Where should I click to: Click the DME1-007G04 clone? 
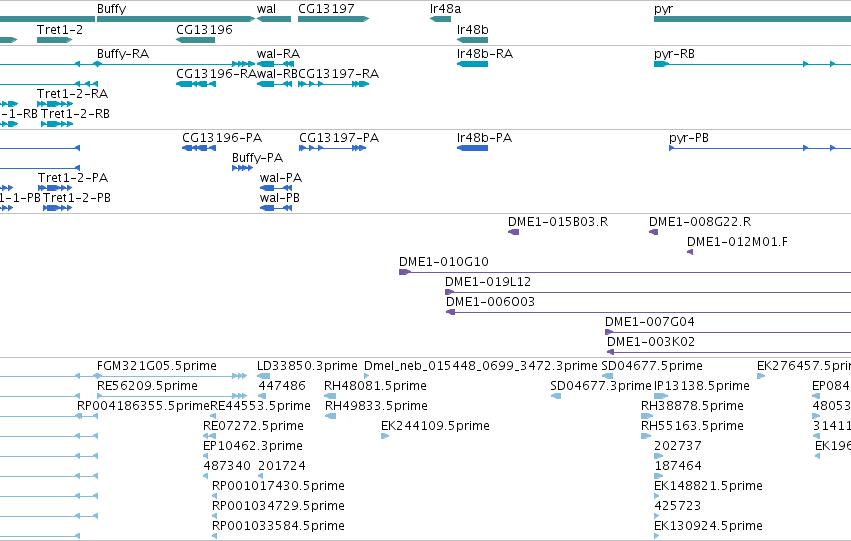tap(728, 333)
